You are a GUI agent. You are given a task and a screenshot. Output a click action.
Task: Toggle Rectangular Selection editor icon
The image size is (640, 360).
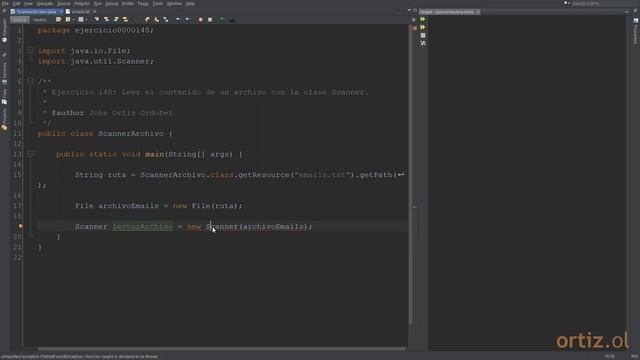[x=136, y=20]
